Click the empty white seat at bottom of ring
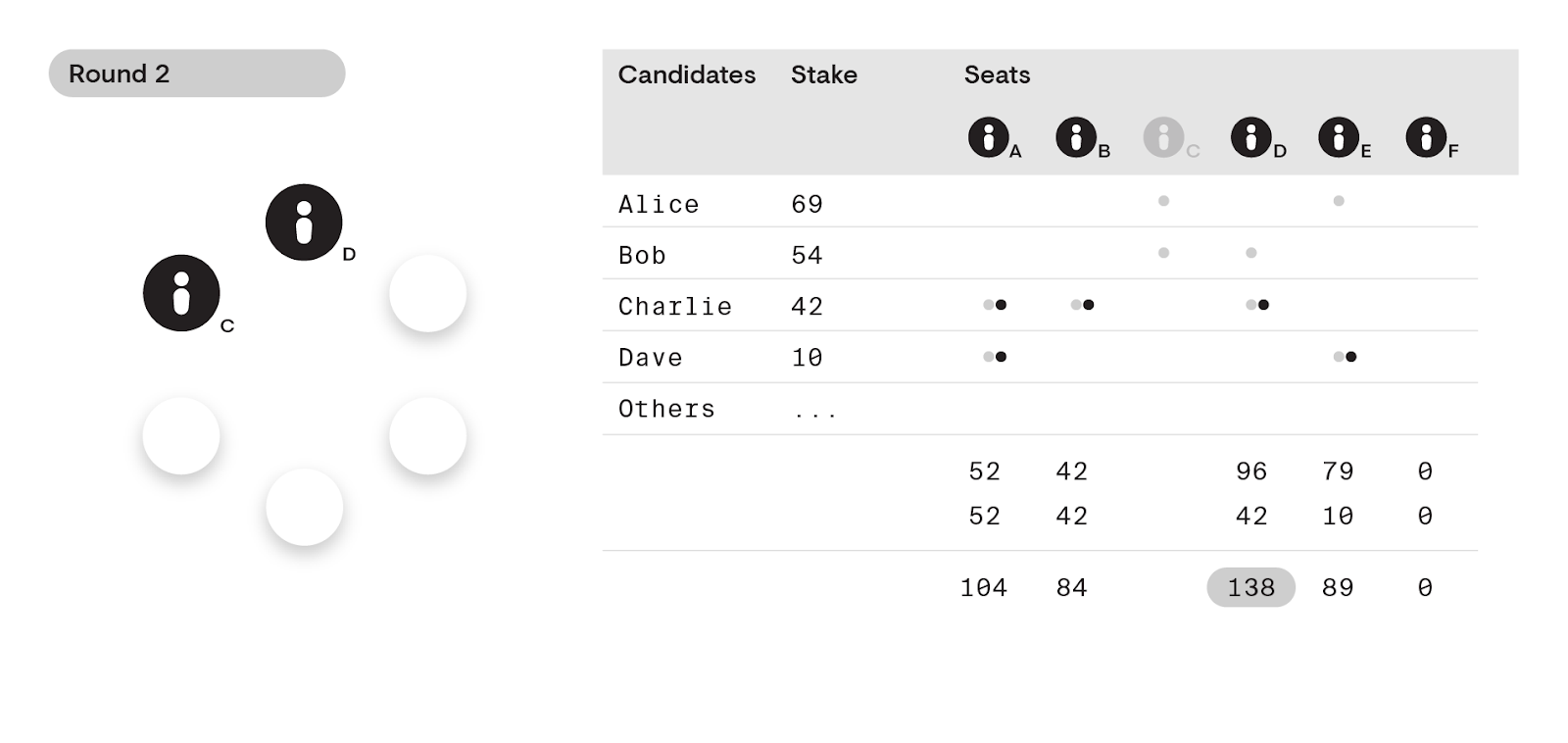 (x=305, y=507)
